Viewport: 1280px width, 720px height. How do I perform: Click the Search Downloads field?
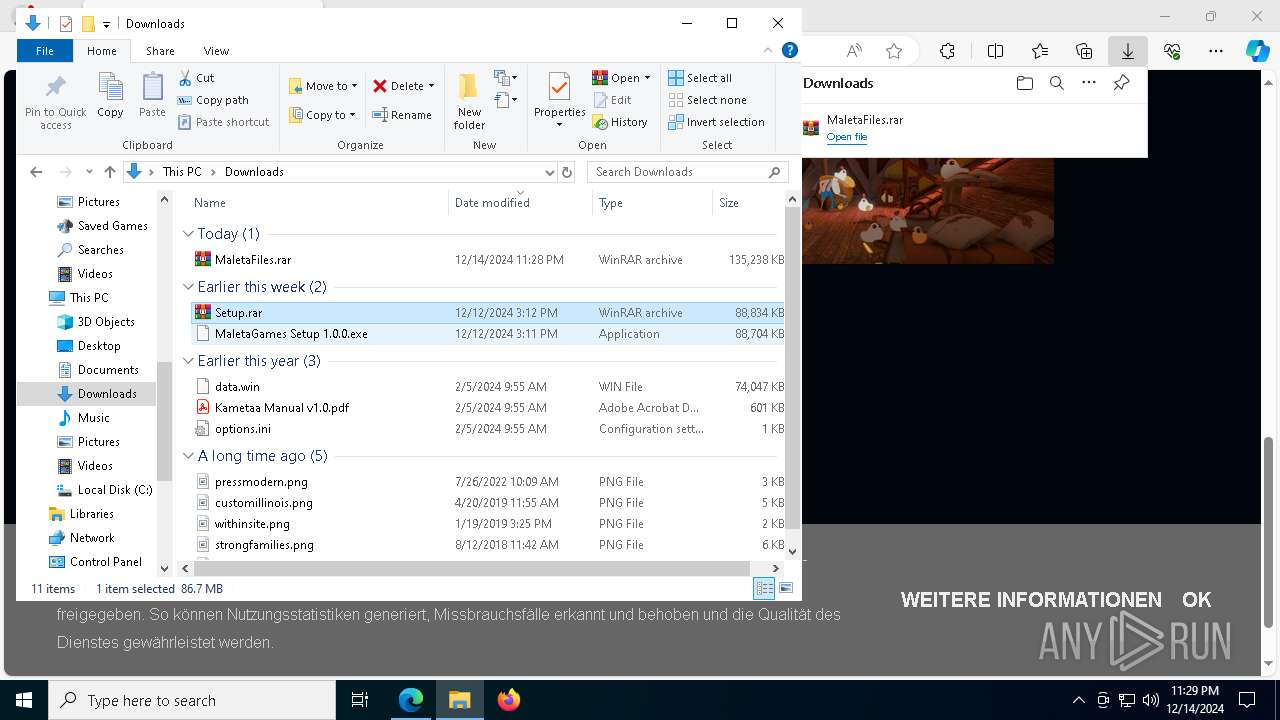[x=687, y=172]
